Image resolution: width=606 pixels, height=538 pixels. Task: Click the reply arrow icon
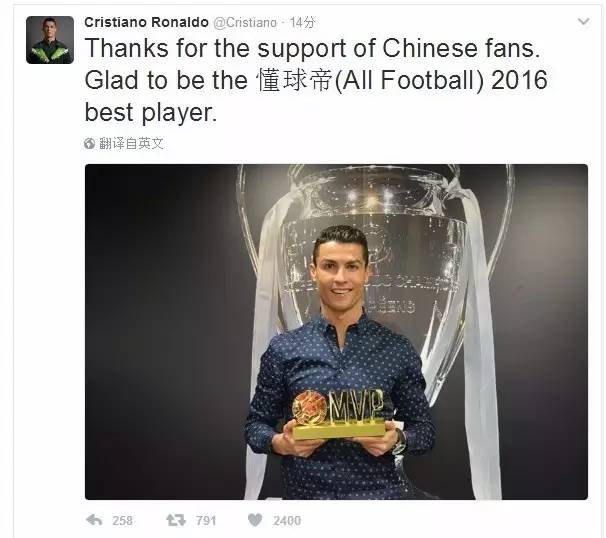[94, 520]
